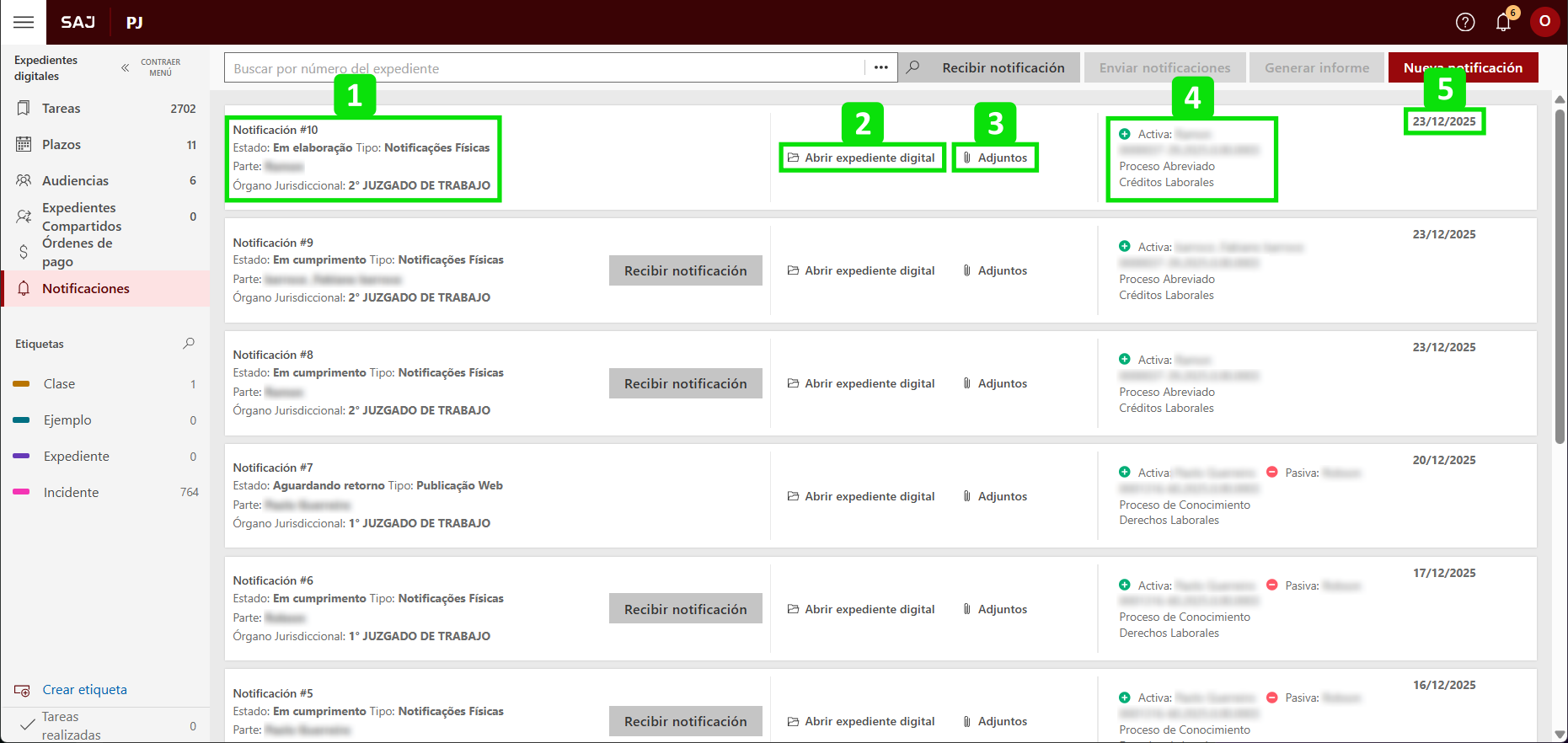1568x743 pixels.
Task: Open the Tareas section in sidebar
Action: (62, 109)
